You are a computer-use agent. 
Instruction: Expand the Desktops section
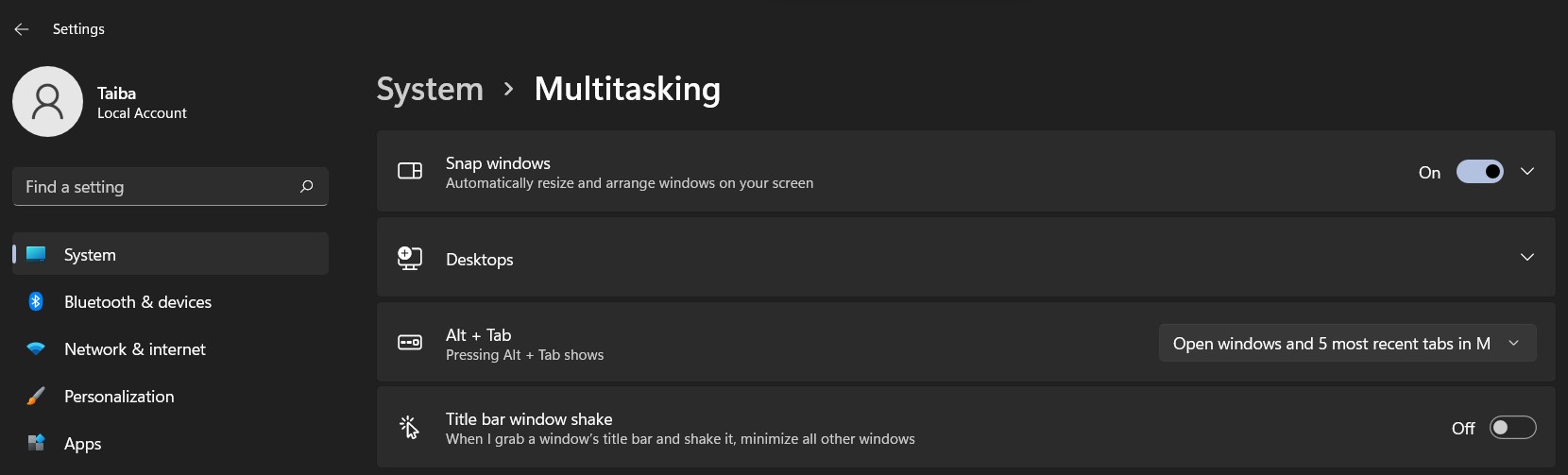point(1527,258)
